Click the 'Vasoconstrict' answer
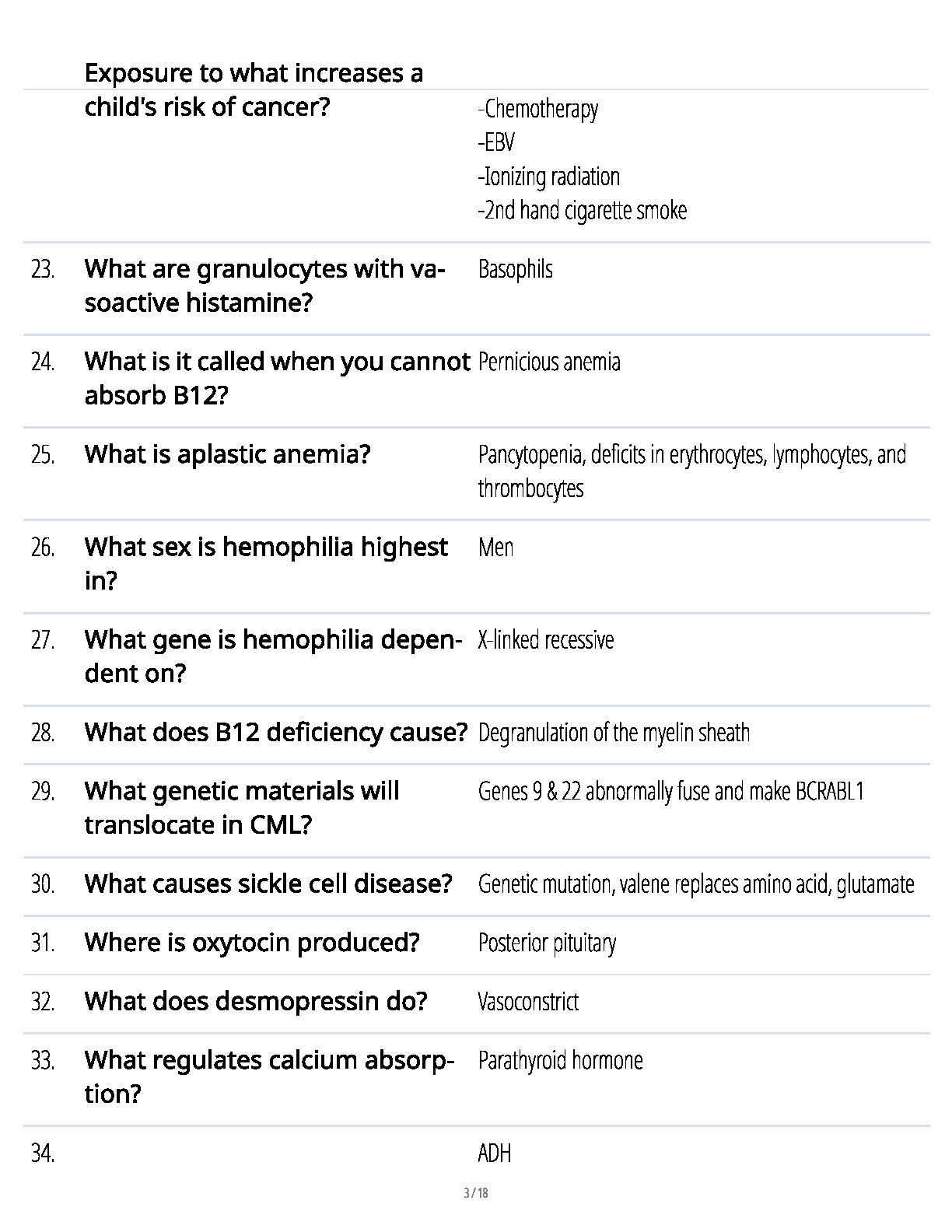952x1232 pixels. 528,1002
